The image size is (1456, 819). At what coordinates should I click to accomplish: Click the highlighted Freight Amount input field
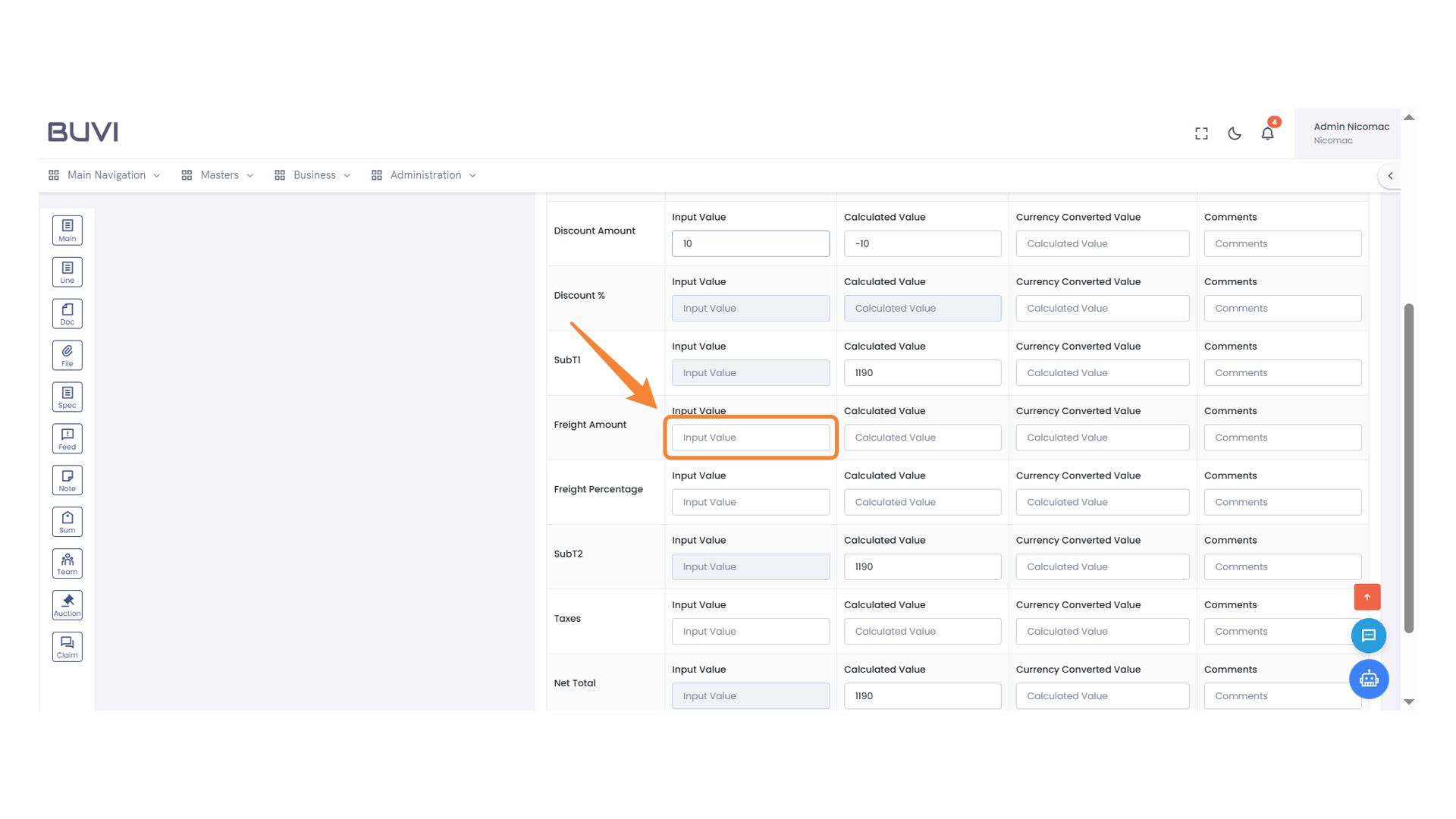[x=750, y=437]
